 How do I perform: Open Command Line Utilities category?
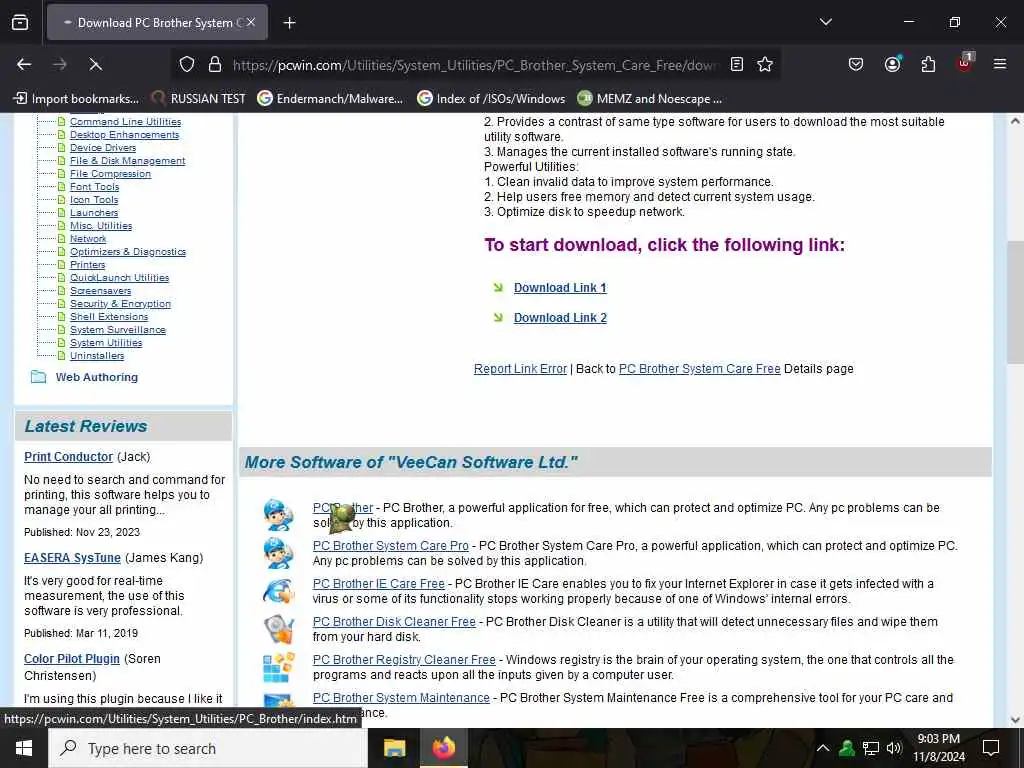125,121
